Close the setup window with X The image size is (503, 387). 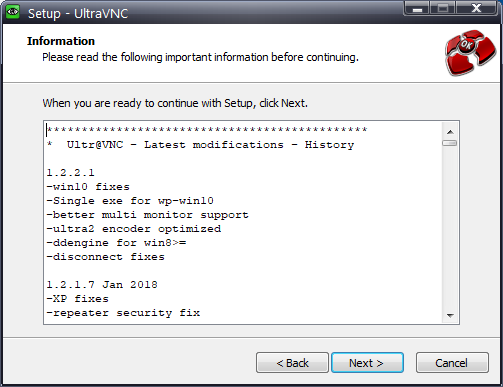point(477,8)
